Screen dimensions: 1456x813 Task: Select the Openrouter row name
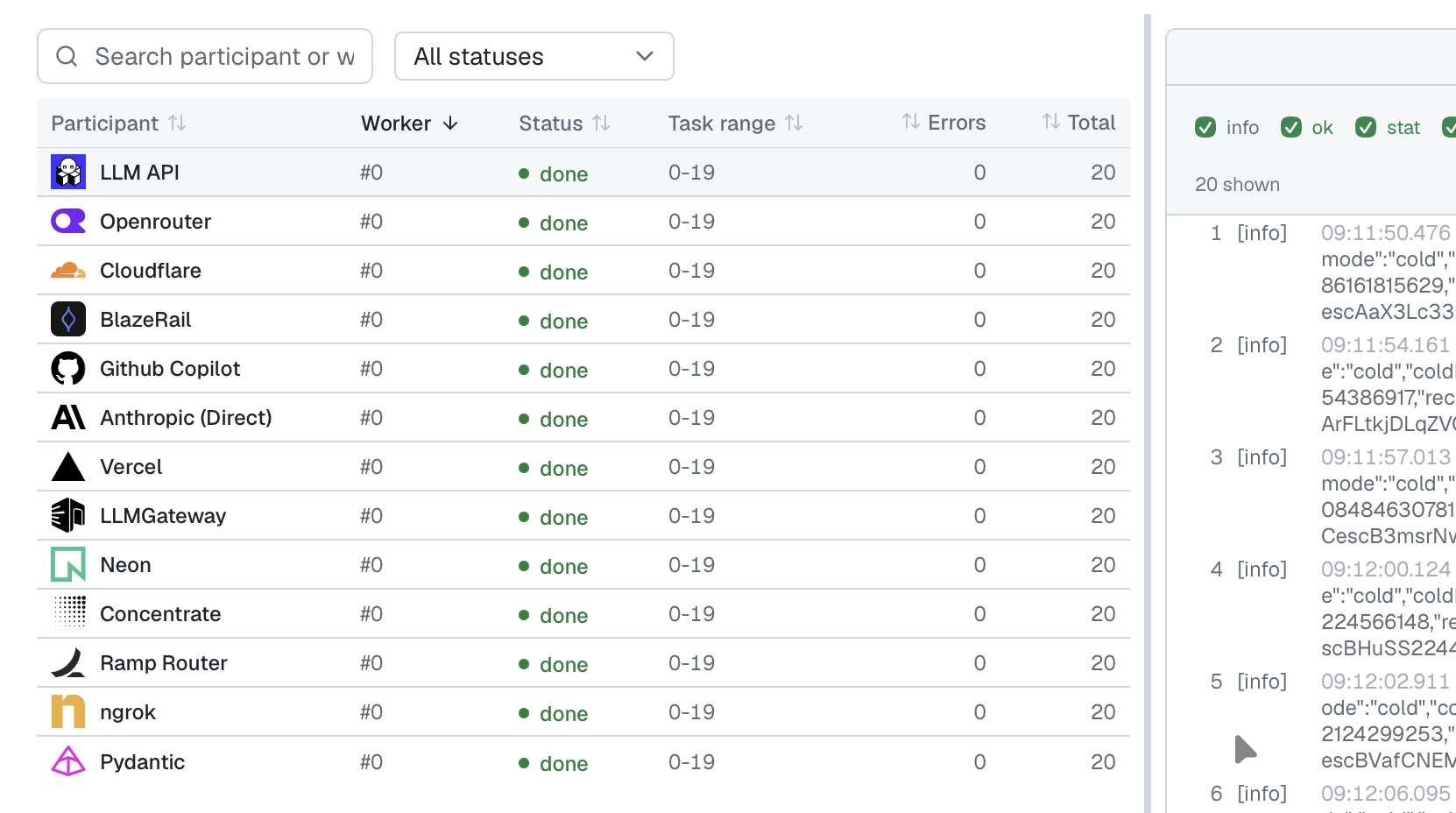(x=155, y=222)
